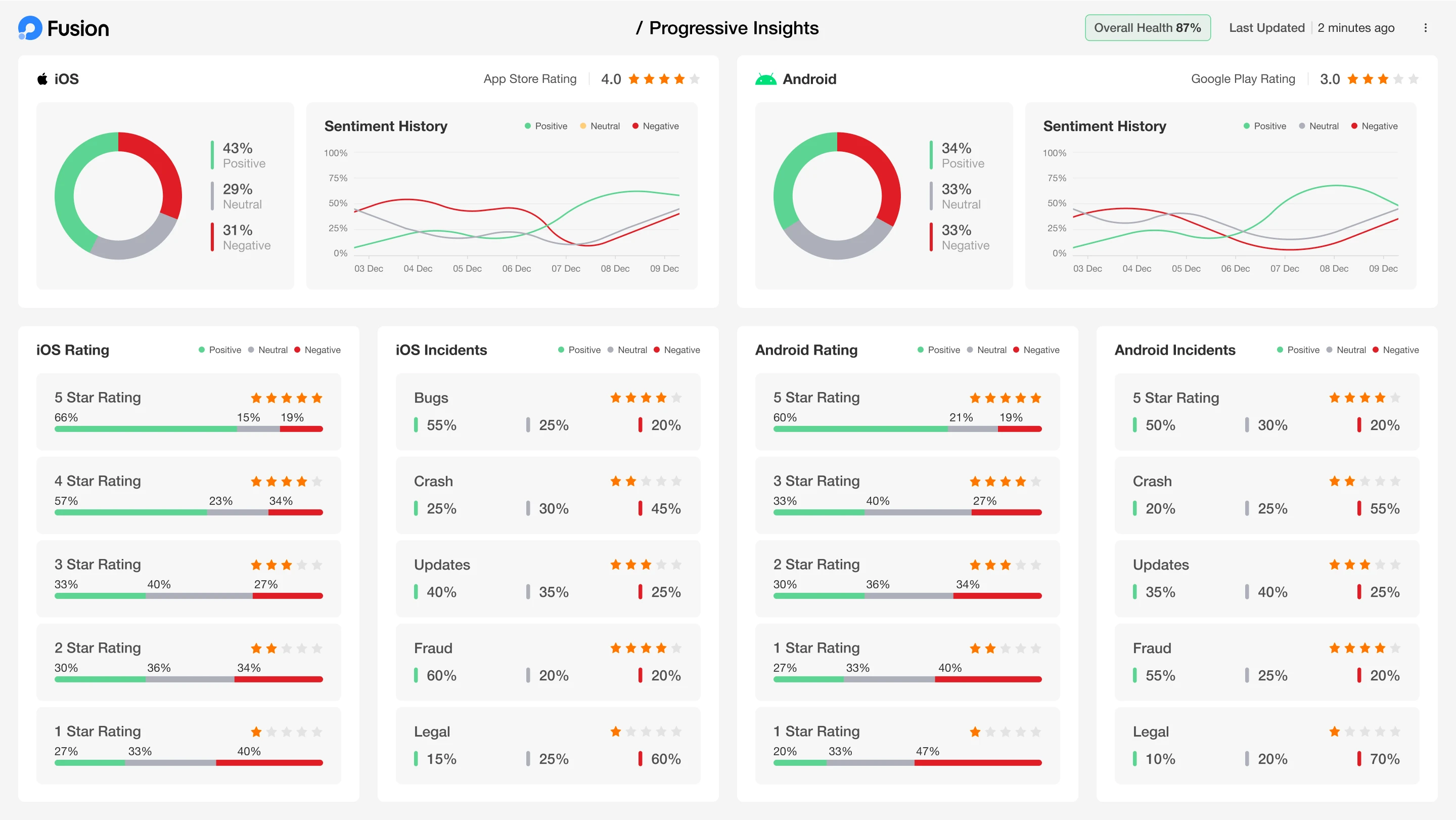
Task: Toggle Neutral legend in iOS Rating panel
Action: (268, 350)
